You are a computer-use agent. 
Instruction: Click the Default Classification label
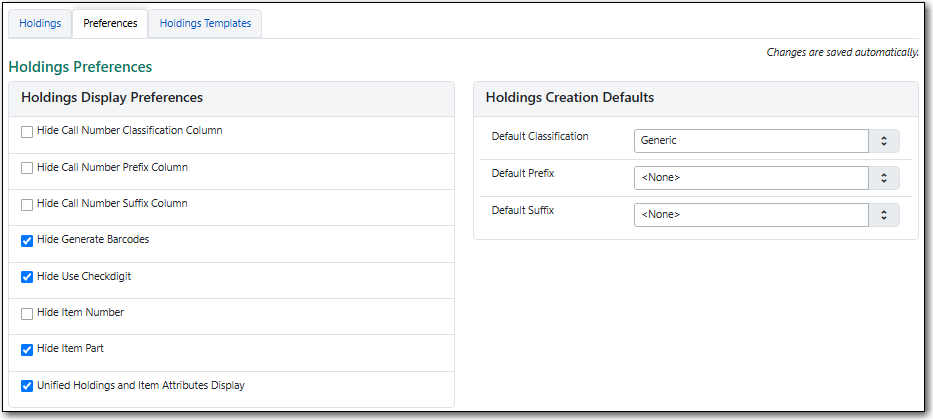[540, 136]
